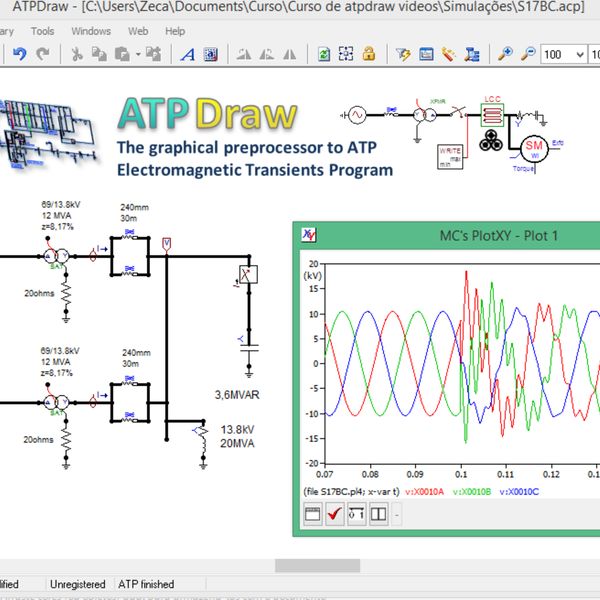Select the upper current probe after transformer

(93, 255)
